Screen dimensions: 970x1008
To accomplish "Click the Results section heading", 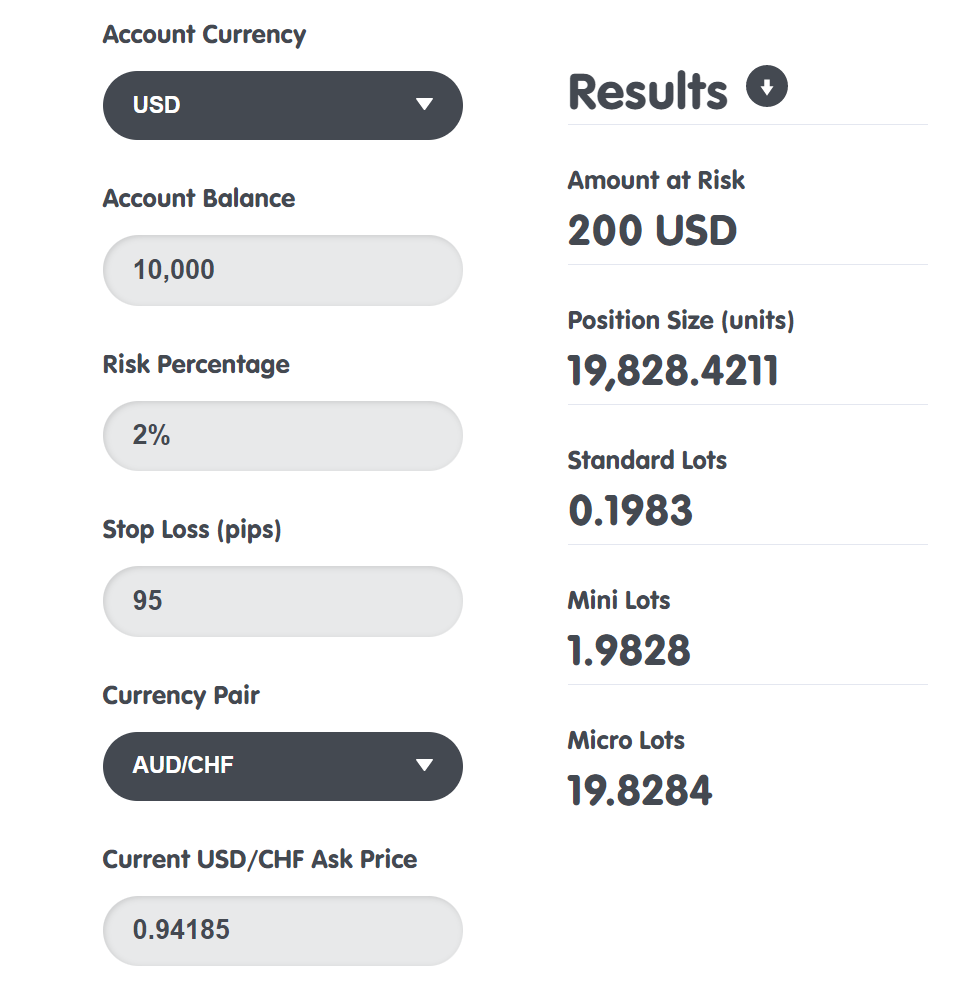I will point(647,90).
